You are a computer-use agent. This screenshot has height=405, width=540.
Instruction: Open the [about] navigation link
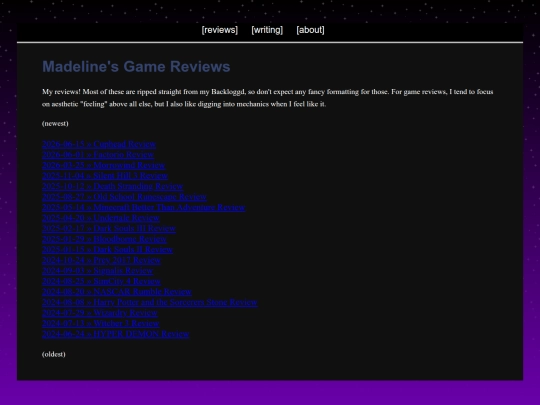(310, 30)
